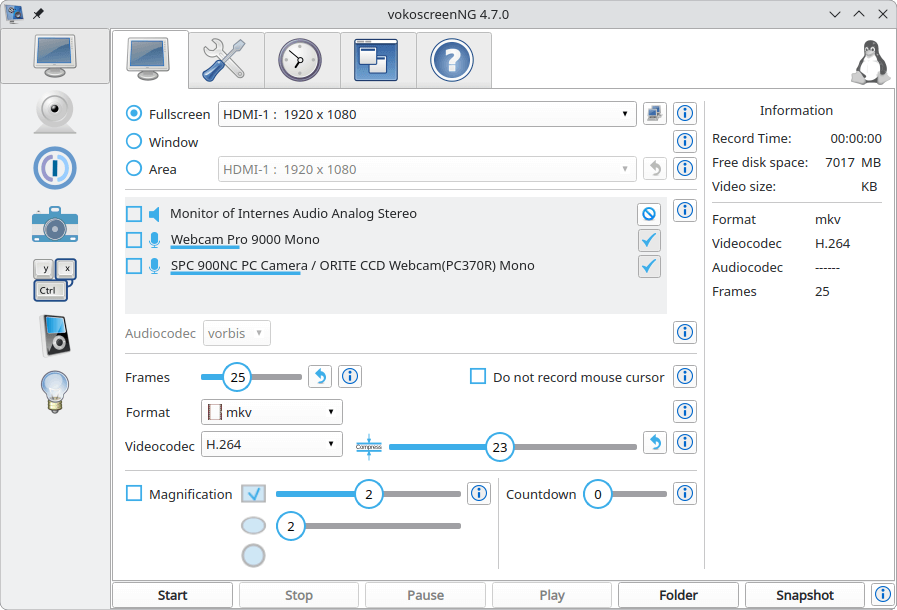Select the Window recording mode
The width and height of the screenshot is (897, 610).
click(134, 141)
